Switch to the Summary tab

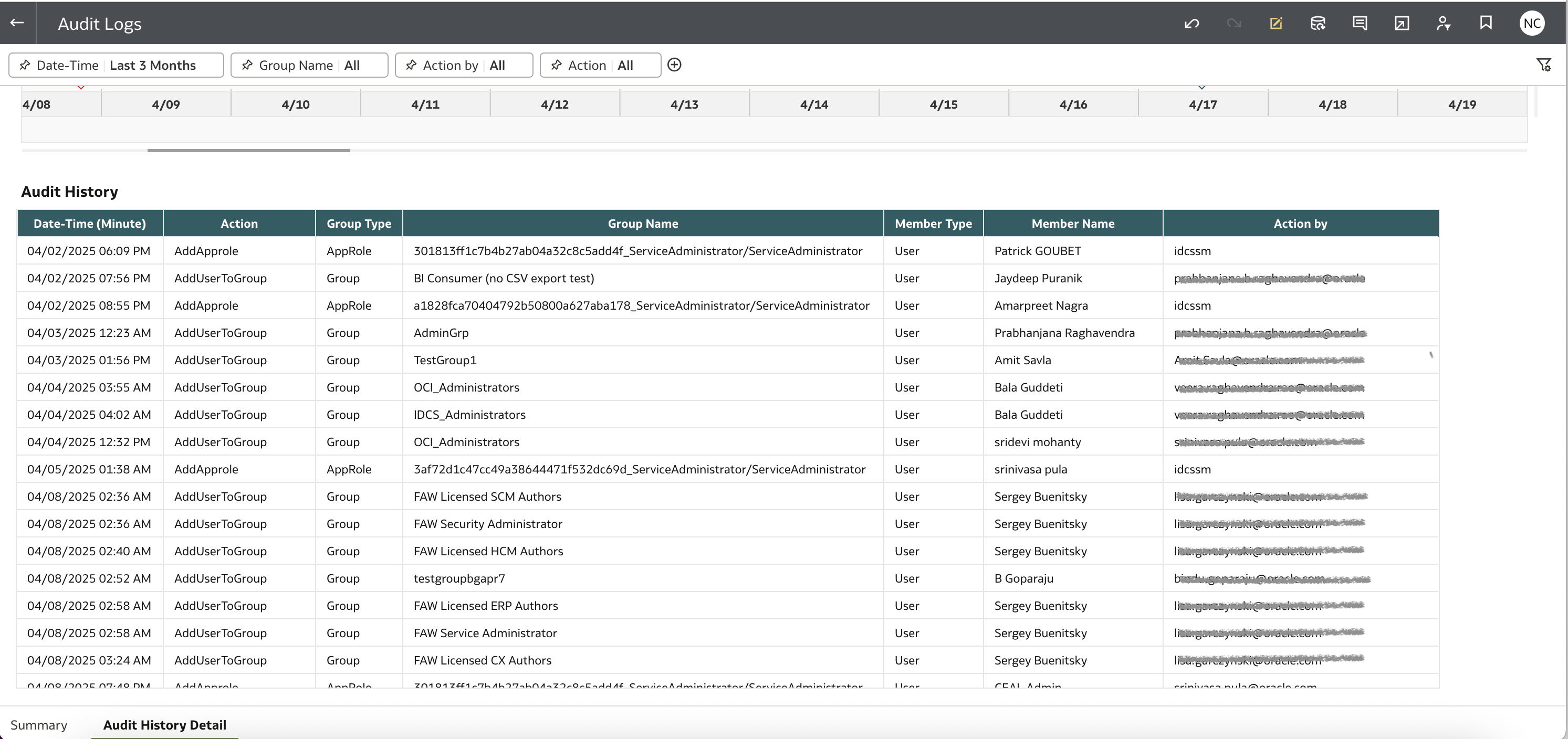(39, 724)
